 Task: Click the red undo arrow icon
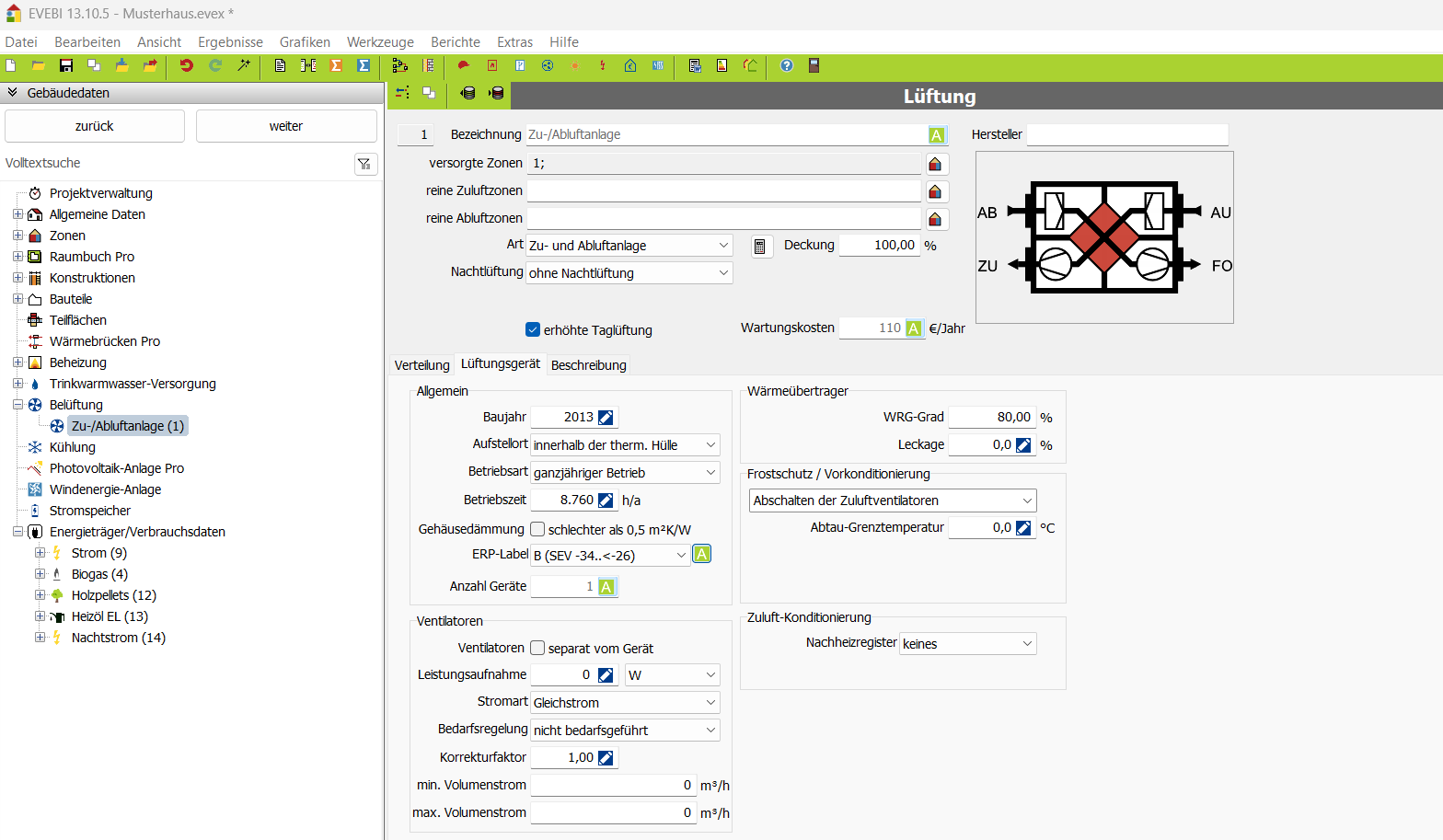(187, 65)
